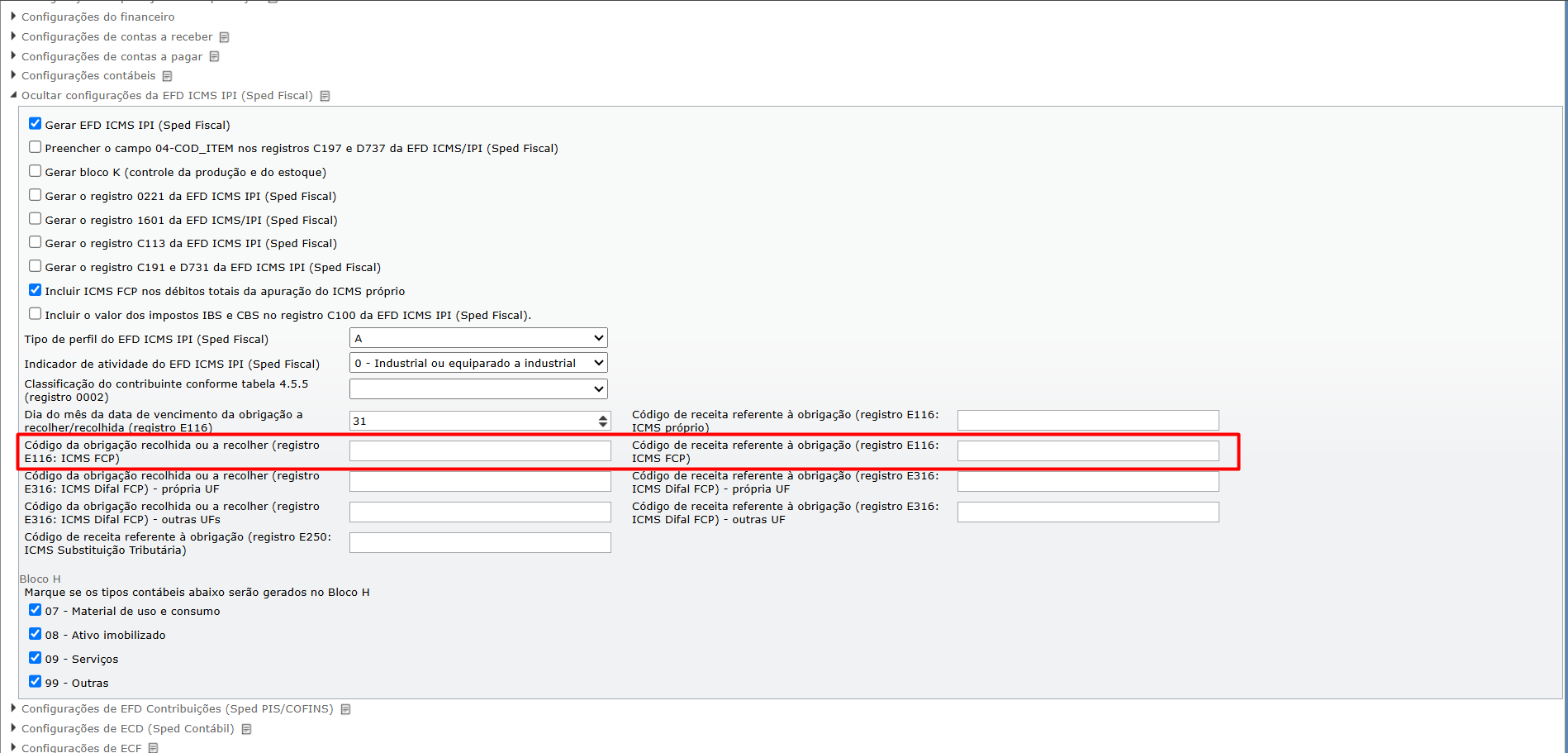Image resolution: width=1568 pixels, height=753 pixels.
Task: Open the note icon beside Configurações de contas a pagar
Action: pos(214,56)
